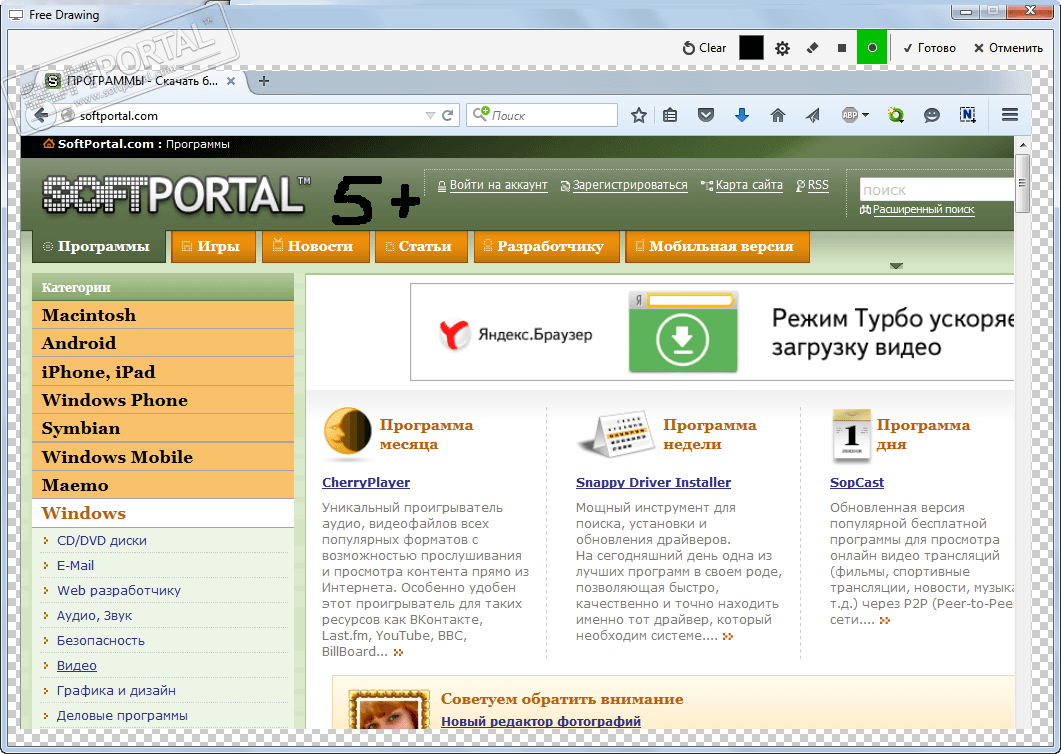The image size is (1061, 754).
Task: Click the green search extension icon
Action: point(896,116)
